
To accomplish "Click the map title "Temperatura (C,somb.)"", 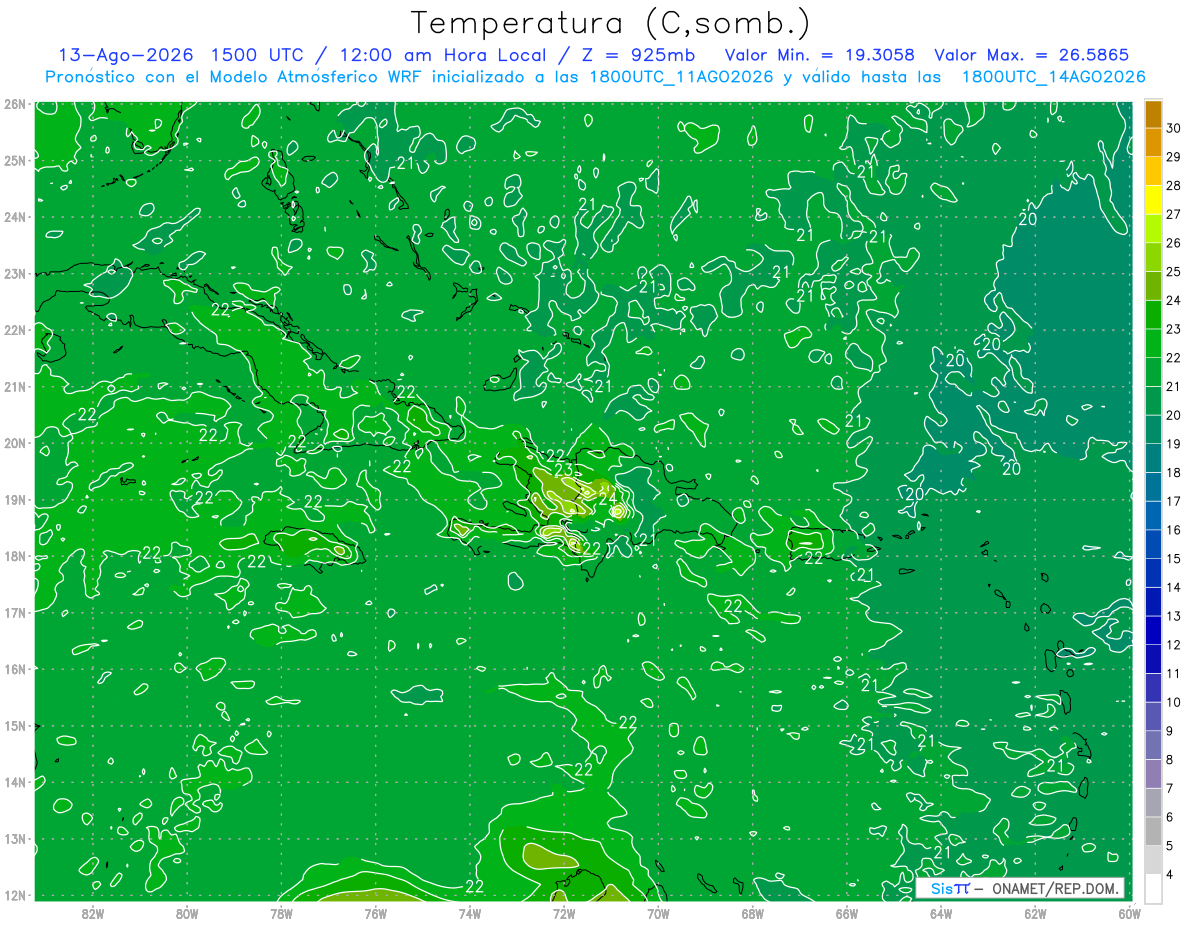I will [611, 23].
